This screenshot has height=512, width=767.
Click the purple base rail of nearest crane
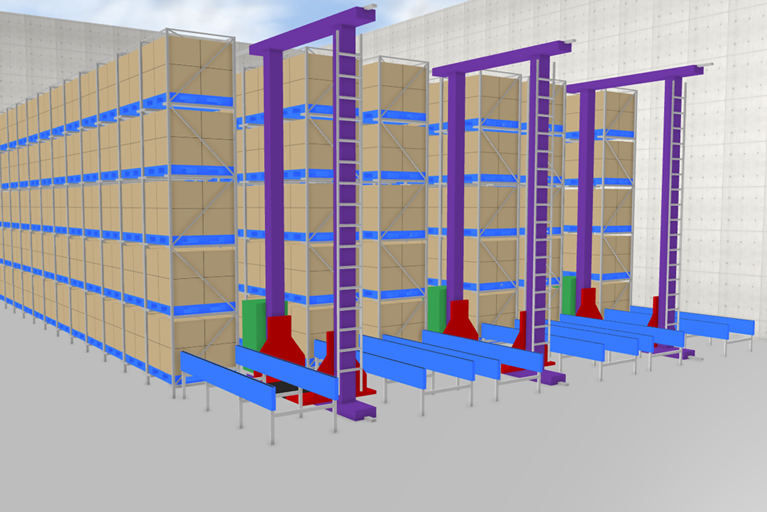pyautogui.click(x=354, y=407)
